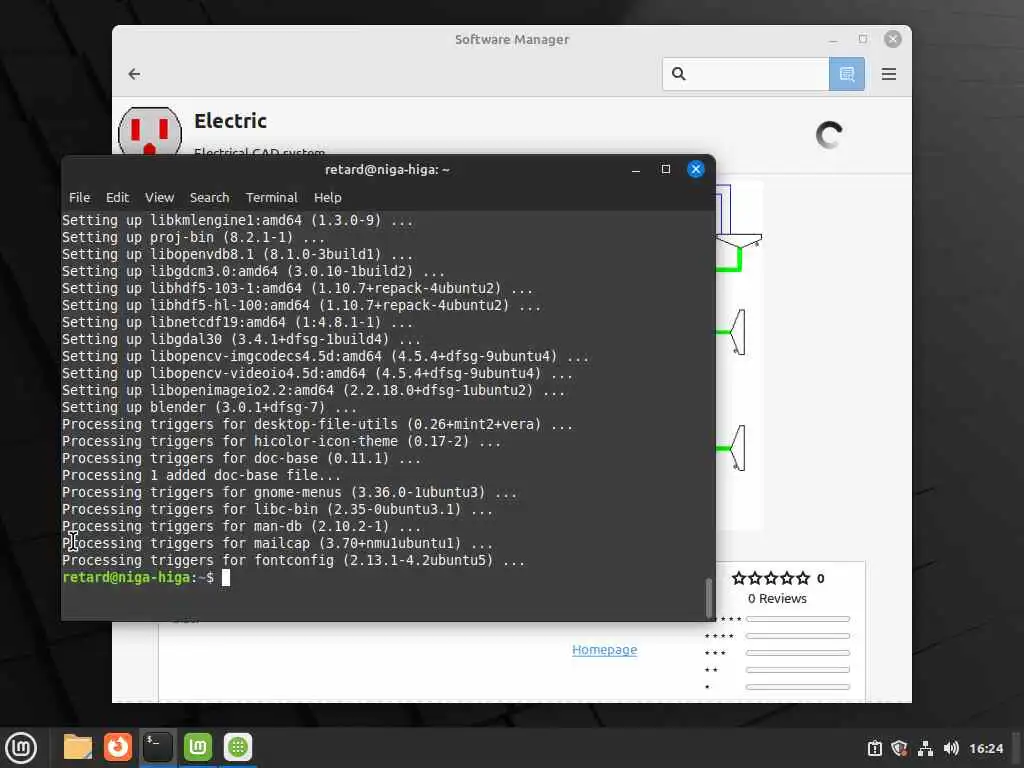
Task: Click the green grid app taskbar icon
Action: [x=238, y=747]
